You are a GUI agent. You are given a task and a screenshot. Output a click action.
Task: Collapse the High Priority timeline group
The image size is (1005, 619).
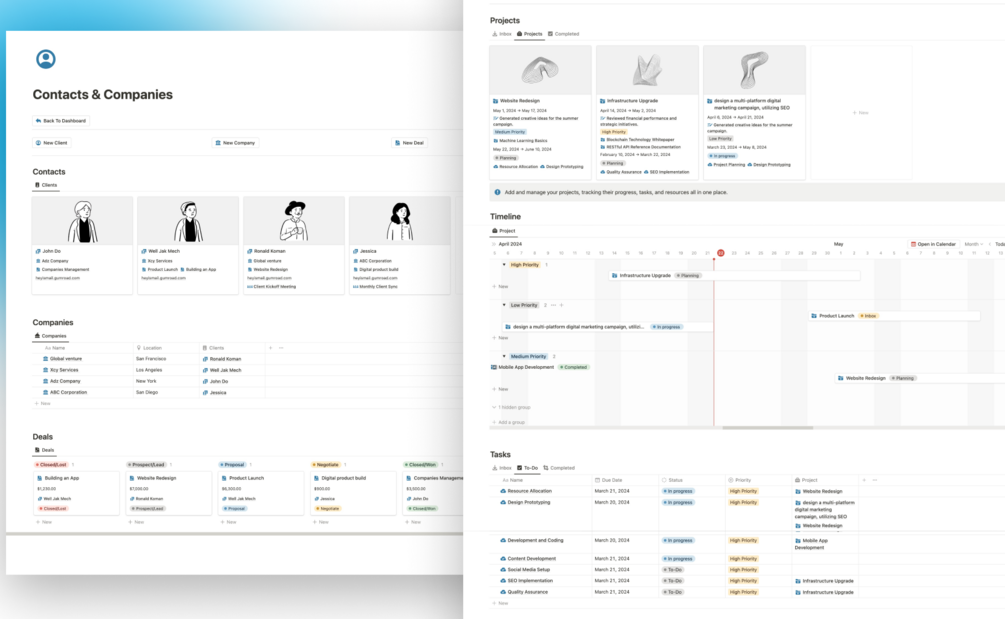(x=504, y=265)
